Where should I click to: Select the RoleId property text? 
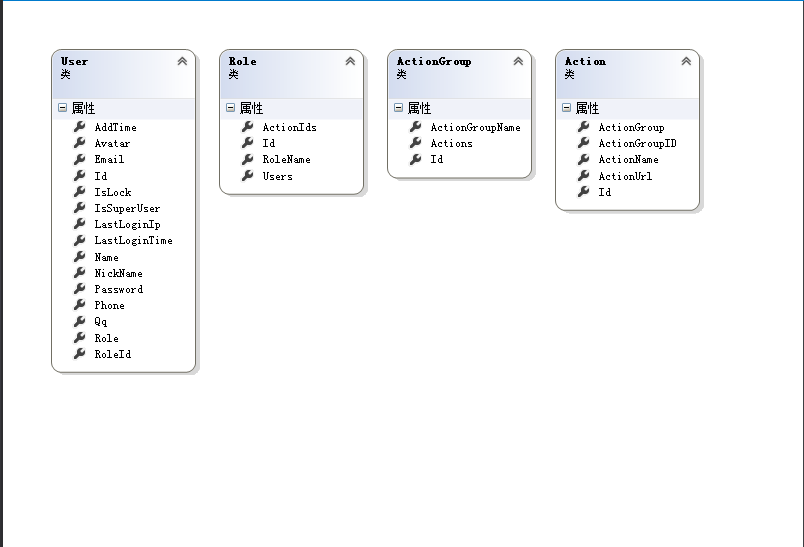[x=113, y=354]
